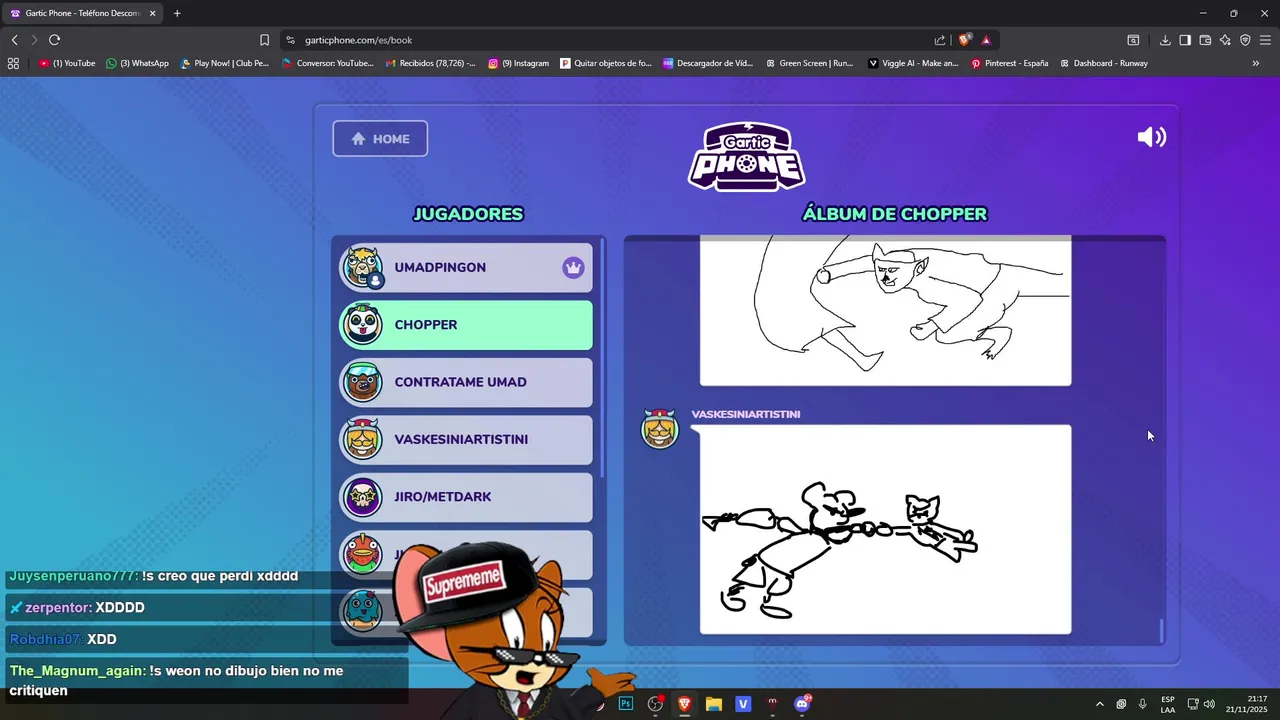Switch to the Gartic Phone browser tab
This screenshot has width=1280, height=720.
(x=82, y=13)
